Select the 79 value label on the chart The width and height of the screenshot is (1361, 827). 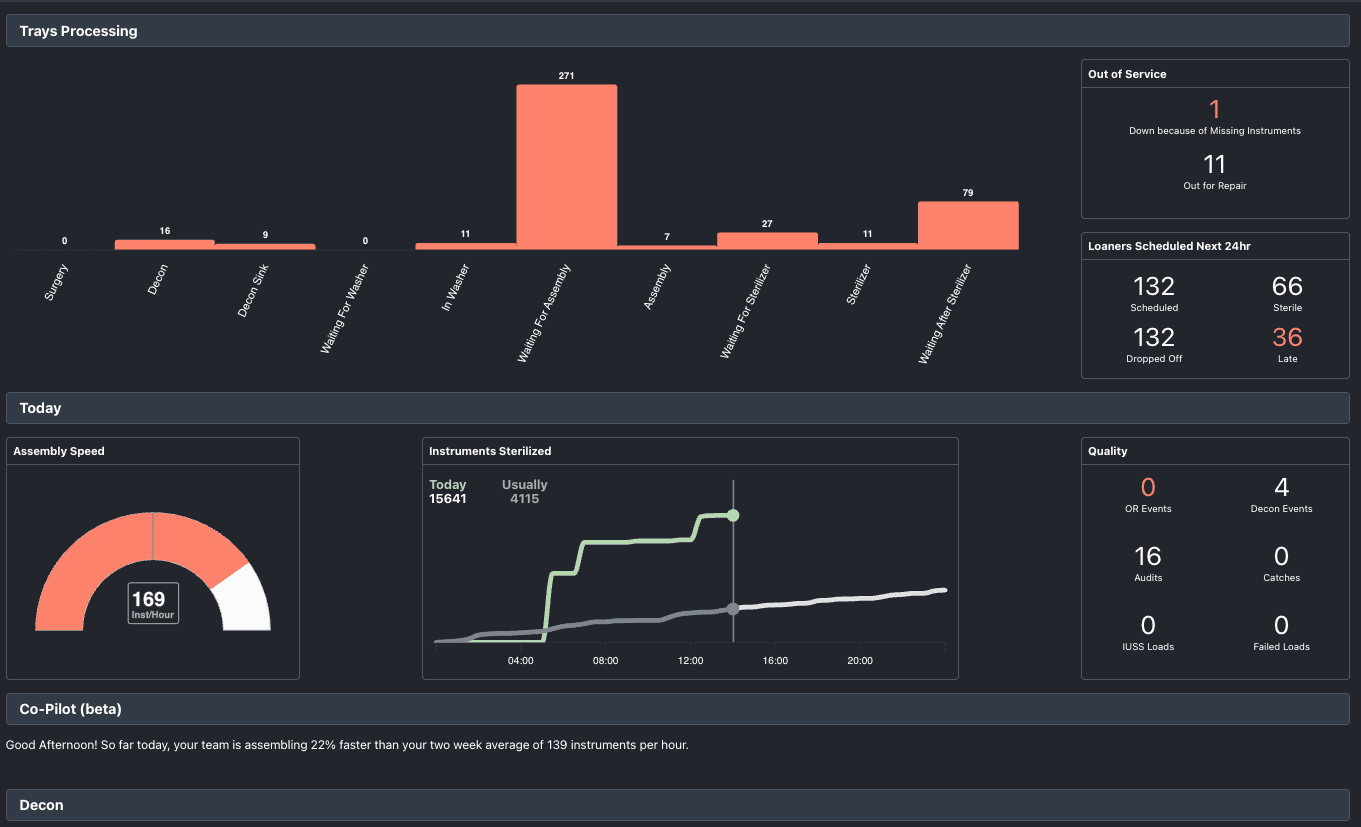[x=968, y=193]
